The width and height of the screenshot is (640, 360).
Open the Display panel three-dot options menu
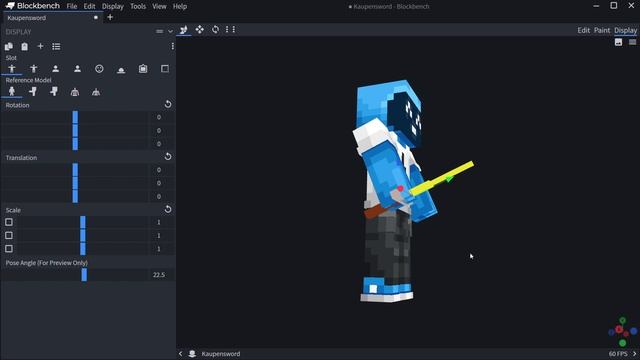point(173,47)
